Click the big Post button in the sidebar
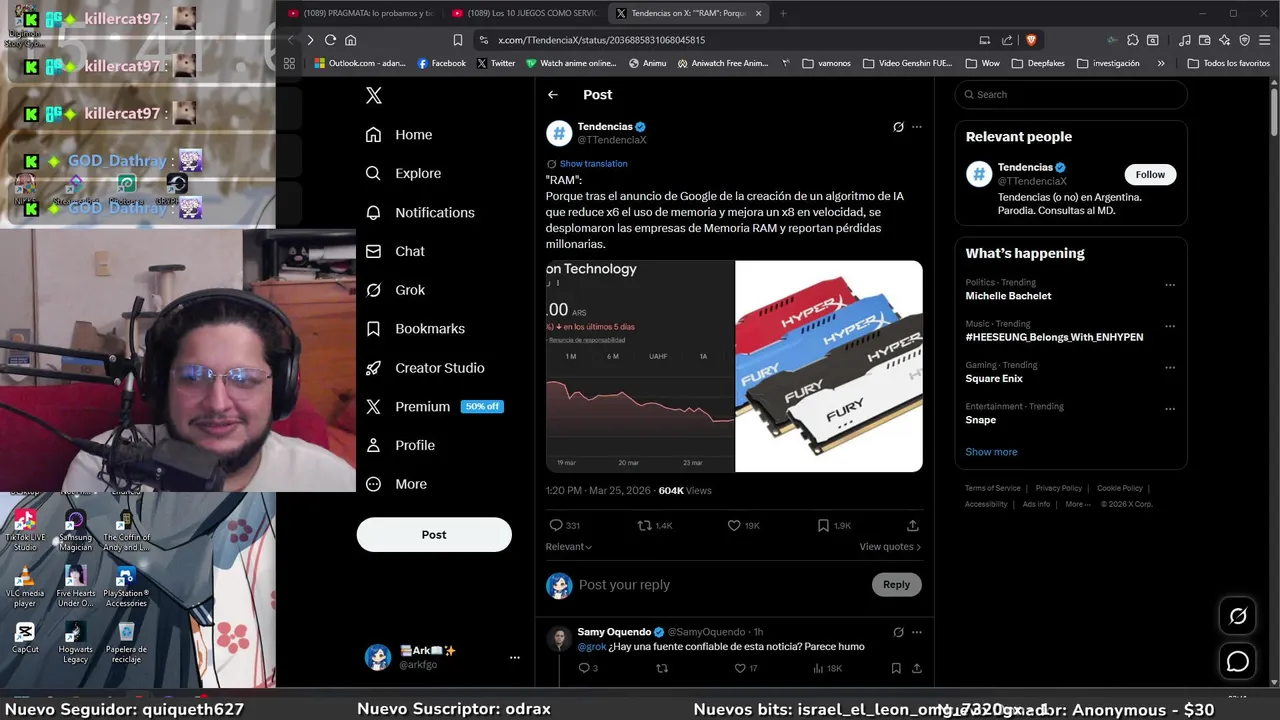1280x720 pixels. (434, 535)
